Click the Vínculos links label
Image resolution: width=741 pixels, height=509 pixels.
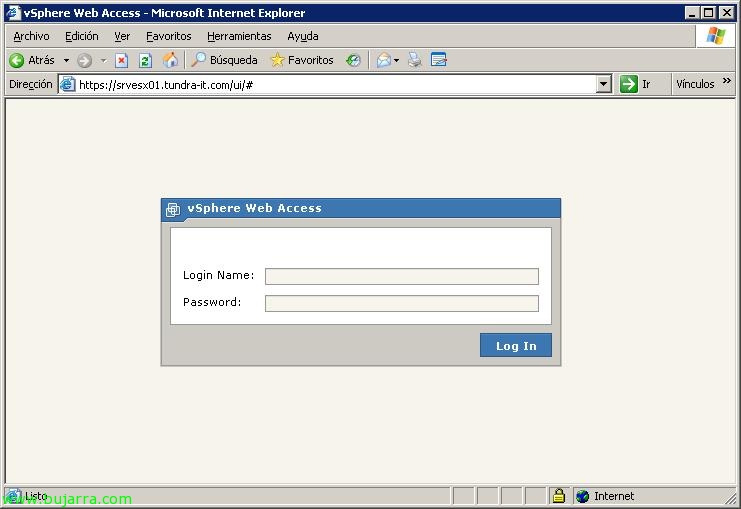(x=695, y=84)
